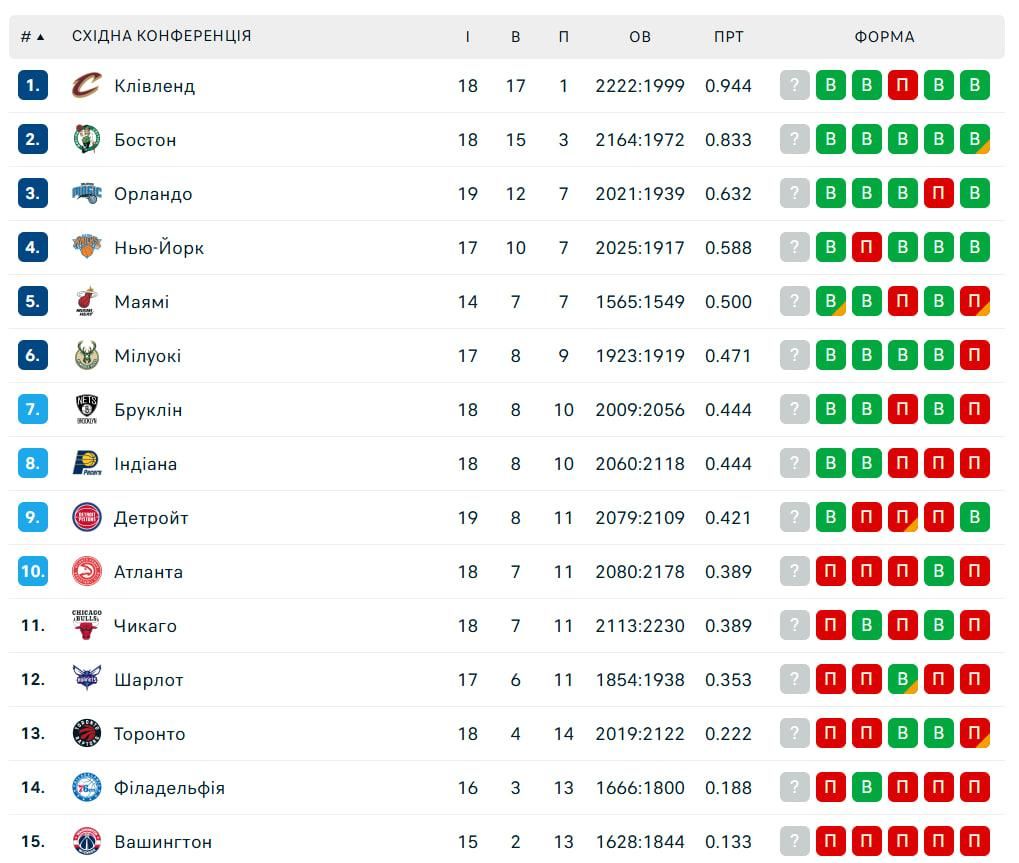1019x863 pixels.
Task: Open the Orlando Magic logo
Action: click(86, 193)
